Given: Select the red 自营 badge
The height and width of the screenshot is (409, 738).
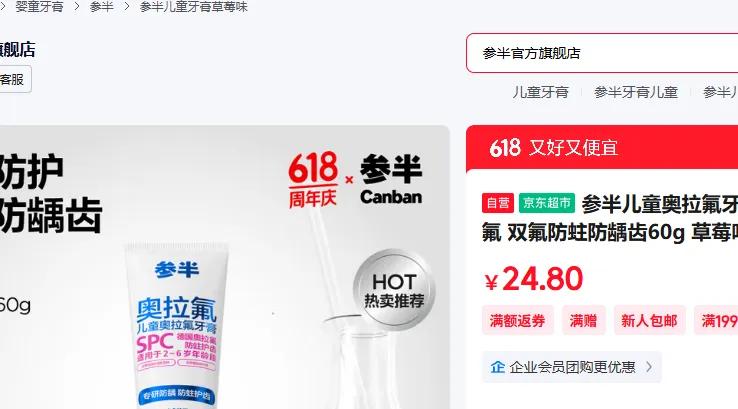Looking at the screenshot, I should coord(497,203).
